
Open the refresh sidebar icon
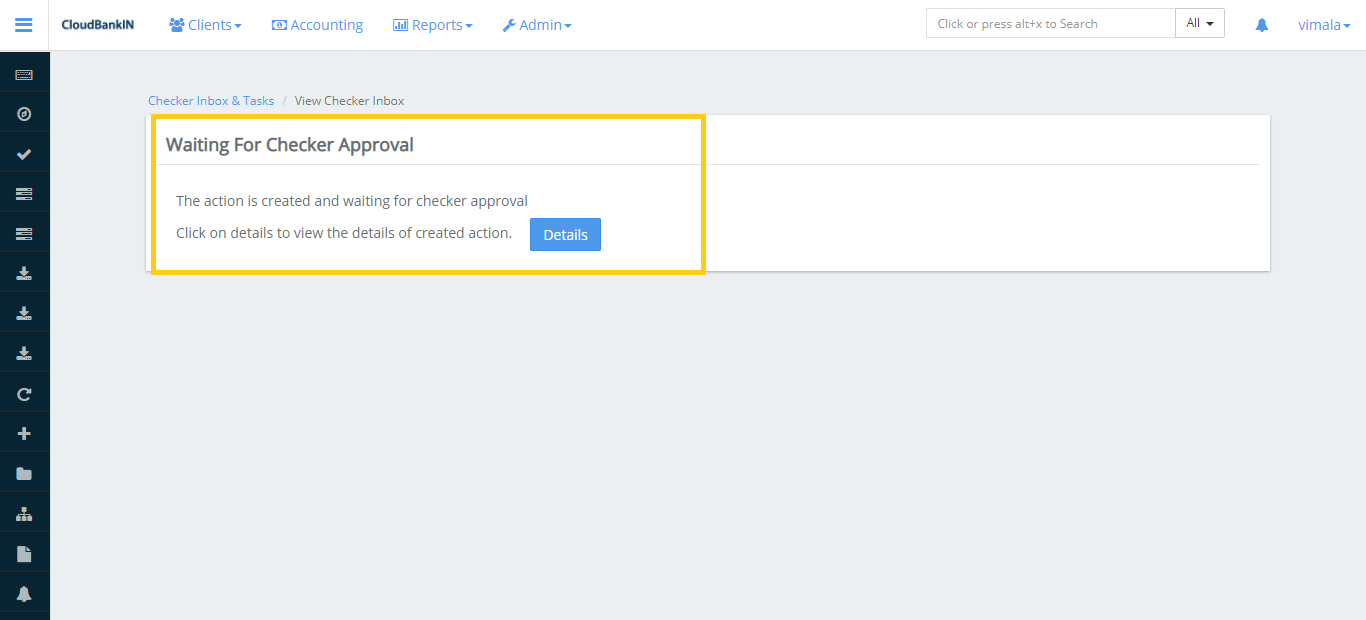pyautogui.click(x=24, y=393)
